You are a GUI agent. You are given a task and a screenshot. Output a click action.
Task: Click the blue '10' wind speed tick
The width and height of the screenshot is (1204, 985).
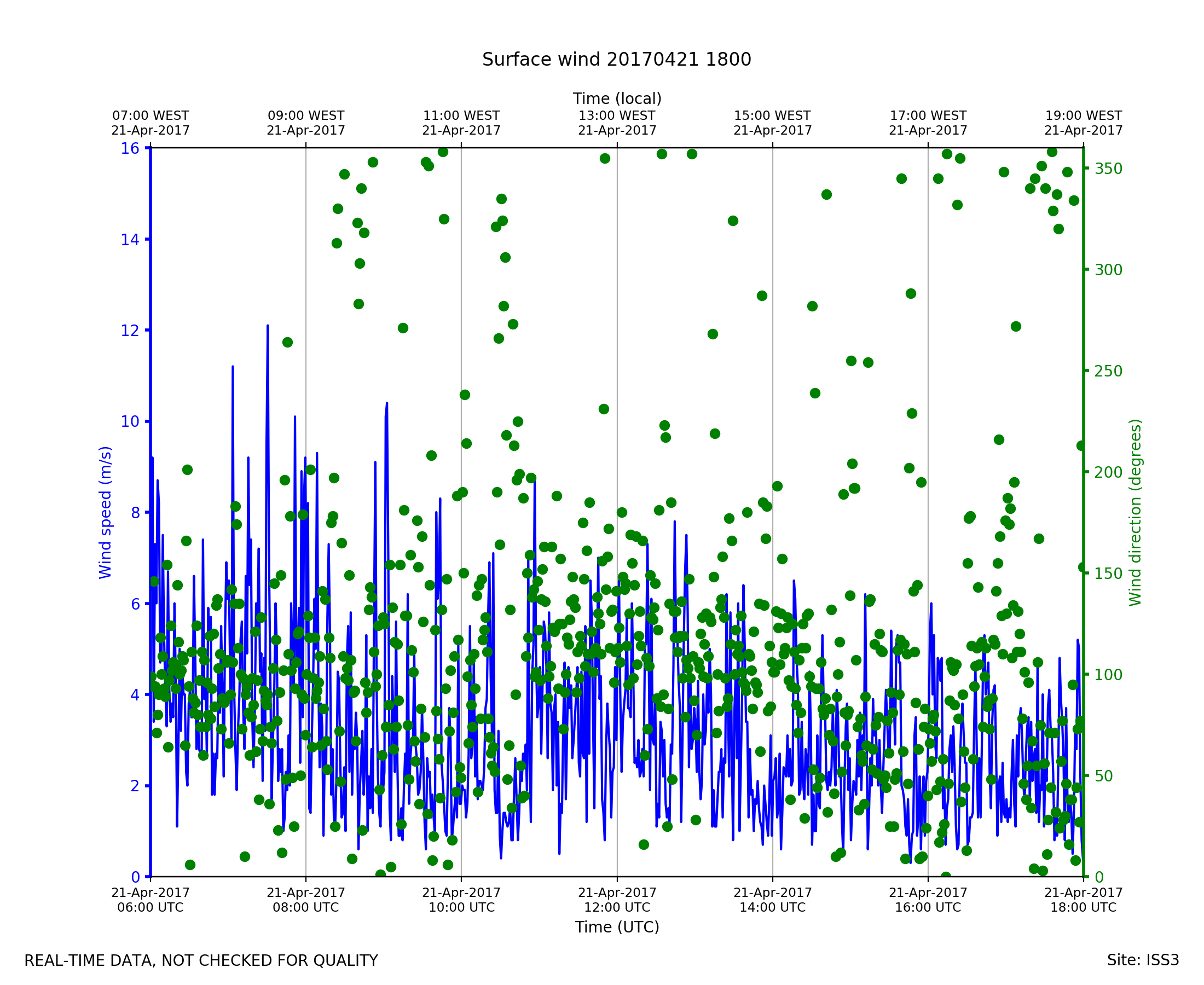tap(130, 421)
